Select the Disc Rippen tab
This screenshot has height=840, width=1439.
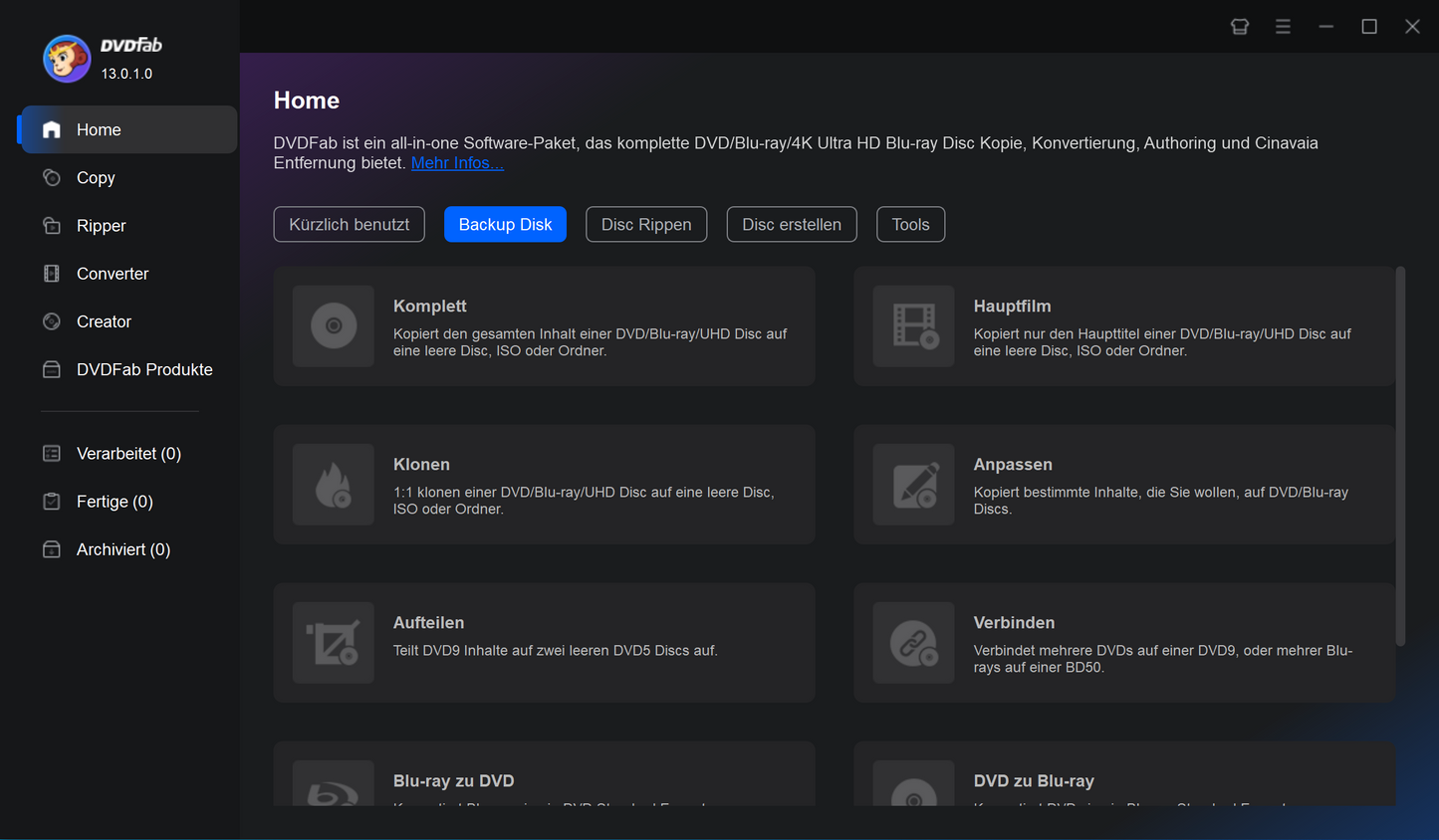click(646, 225)
